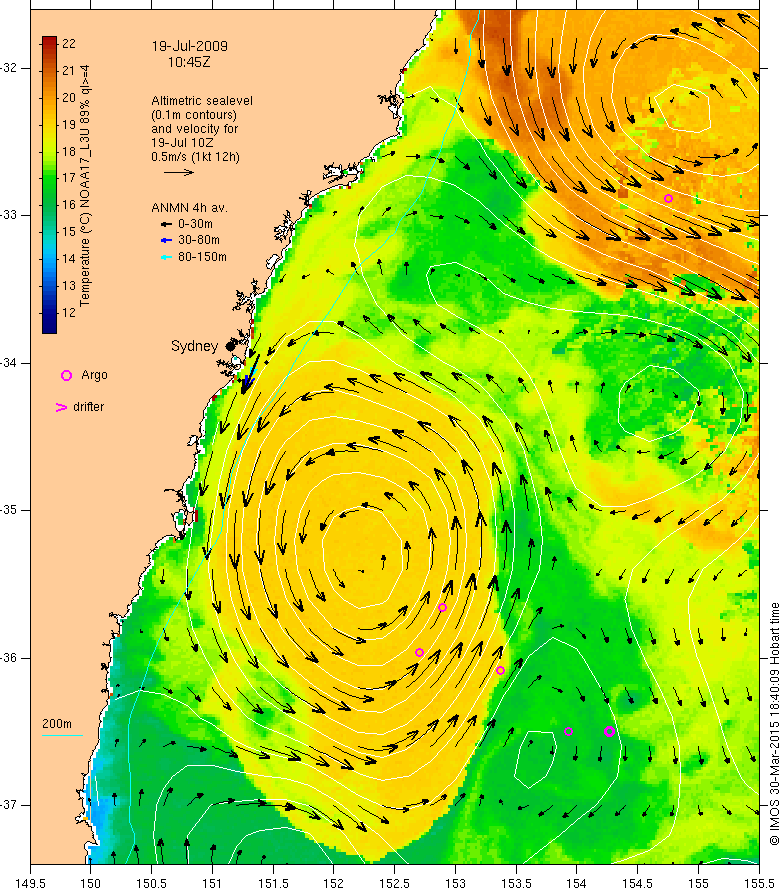Click the longitude axis label "149.5"
Image resolution: width=780 pixels, height=890 pixels.
pos(30,883)
